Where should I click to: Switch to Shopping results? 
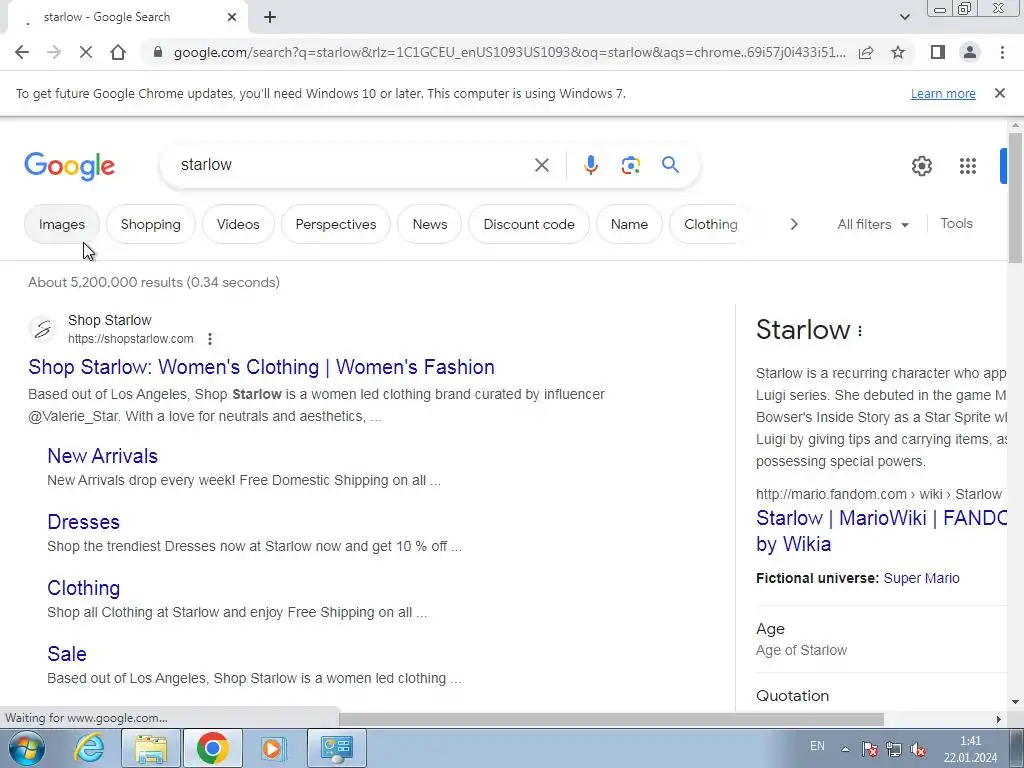pos(151,224)
